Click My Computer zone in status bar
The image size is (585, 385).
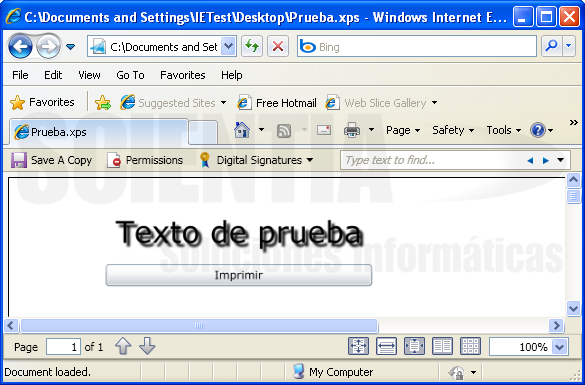[x=333, y=372]
